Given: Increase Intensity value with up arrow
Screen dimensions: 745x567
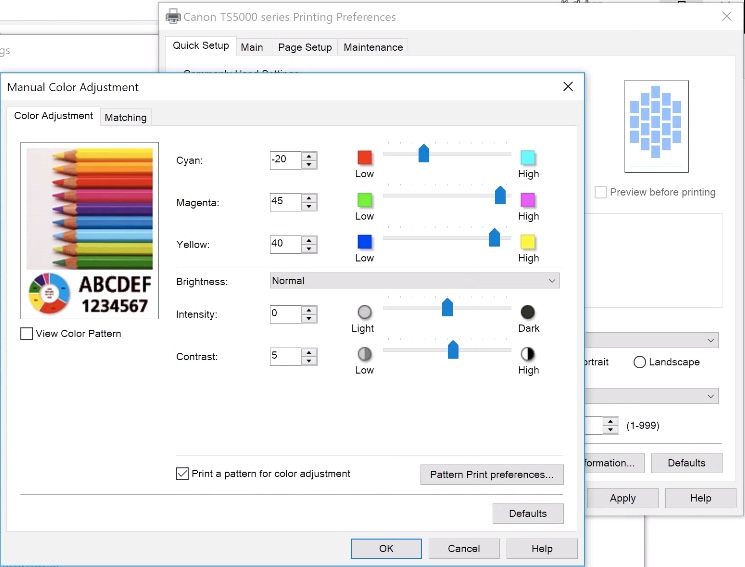Looking at the screenshot, I should (309, 310).
